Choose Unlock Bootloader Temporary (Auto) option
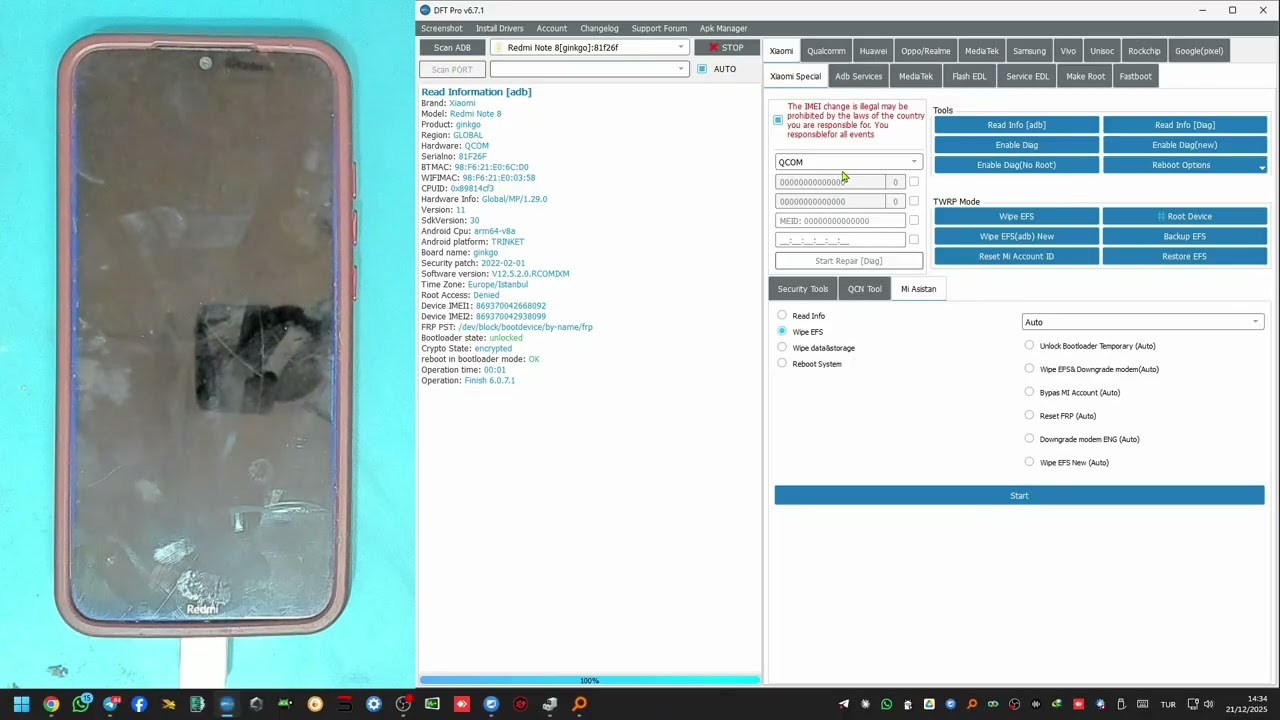Screen dimensions: 1280x720 pyautogui.click(x=1029, y=346)
